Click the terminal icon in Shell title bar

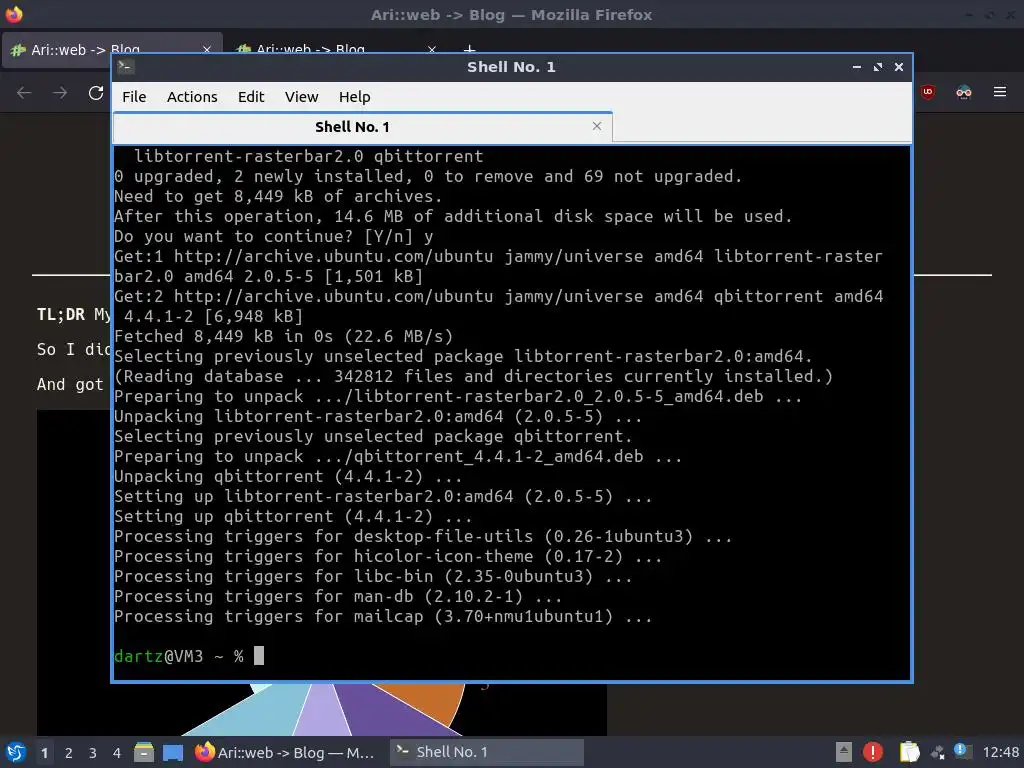coord(125,66)
